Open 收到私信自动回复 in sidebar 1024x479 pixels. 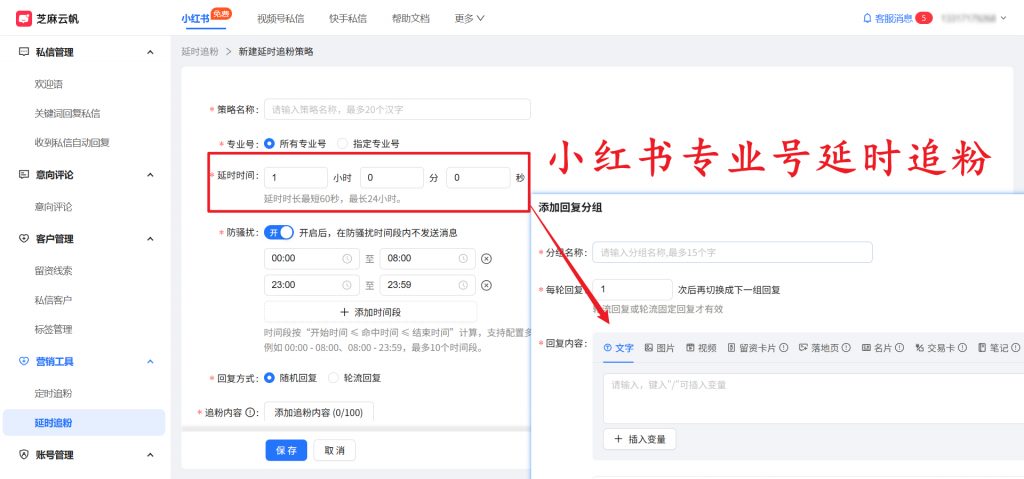[x=72, y=142]
